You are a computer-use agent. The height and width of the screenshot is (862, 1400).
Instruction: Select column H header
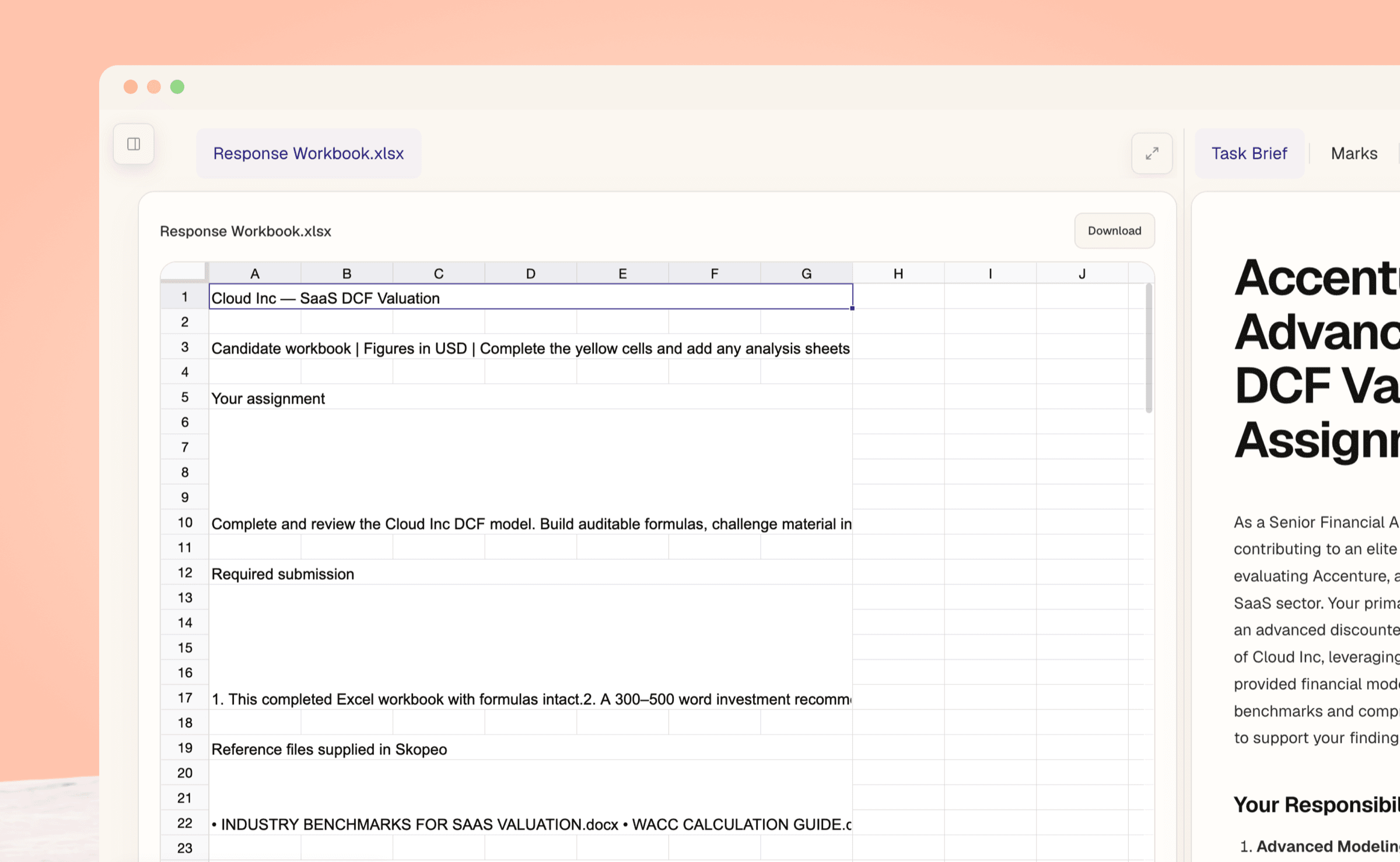pyautogui.click(x=898, y=274)
